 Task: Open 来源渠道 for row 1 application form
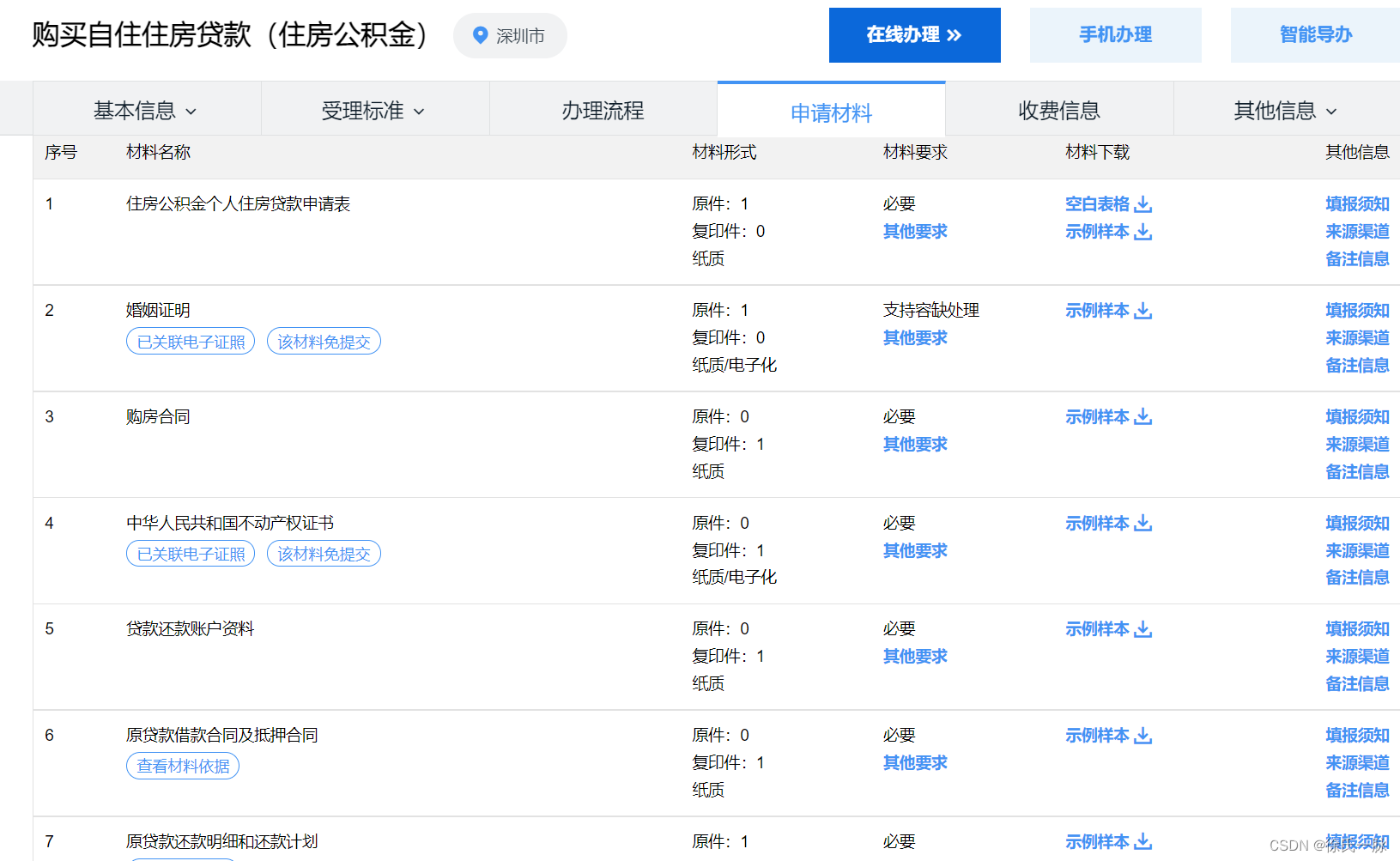[x=1357, y=232]
